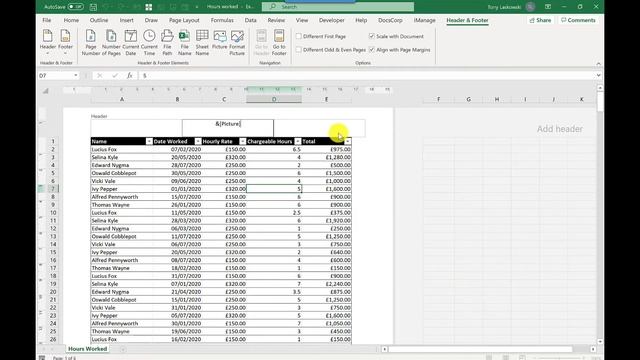Open the Chargeable Hours filter dropdown
Viewport: 640px width, 360px height.
point(298,141)
